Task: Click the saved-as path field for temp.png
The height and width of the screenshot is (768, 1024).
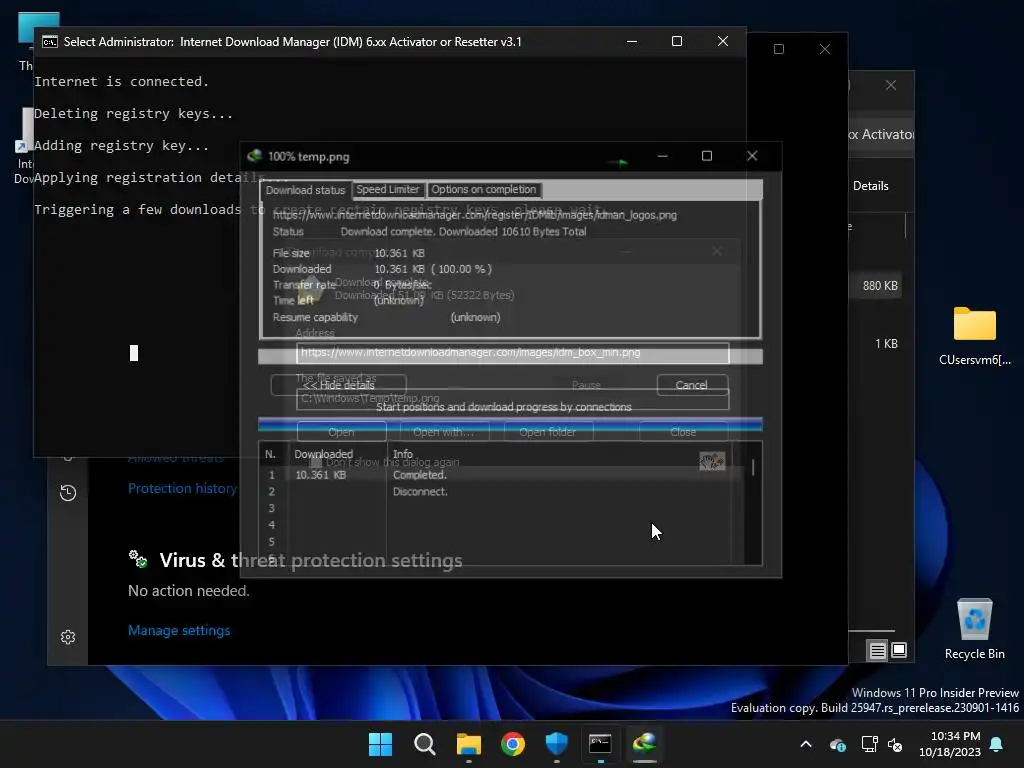Action: 513,398
